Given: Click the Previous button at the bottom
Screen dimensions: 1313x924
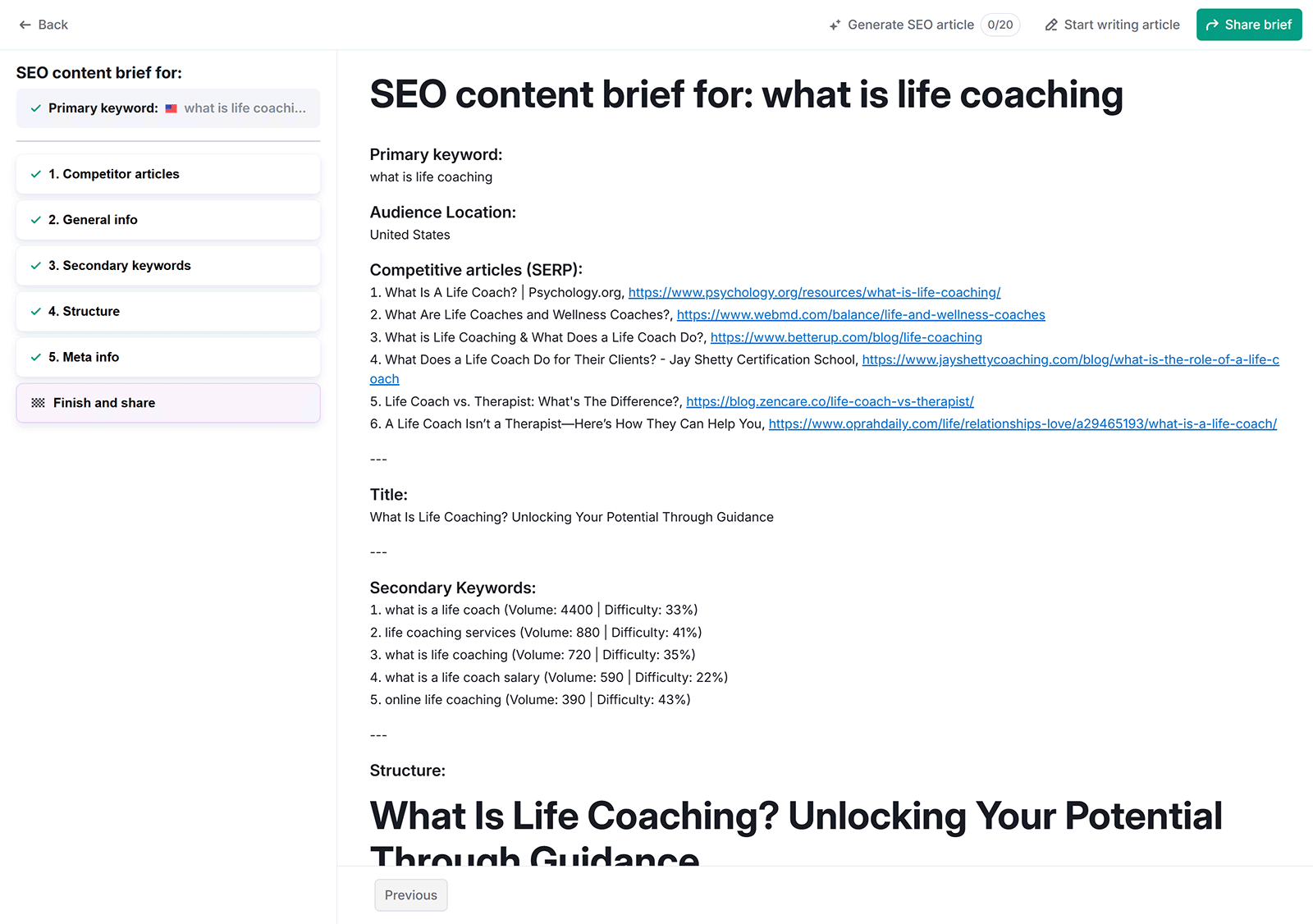Looking at the screenshot, I should (x=410, y=894).
